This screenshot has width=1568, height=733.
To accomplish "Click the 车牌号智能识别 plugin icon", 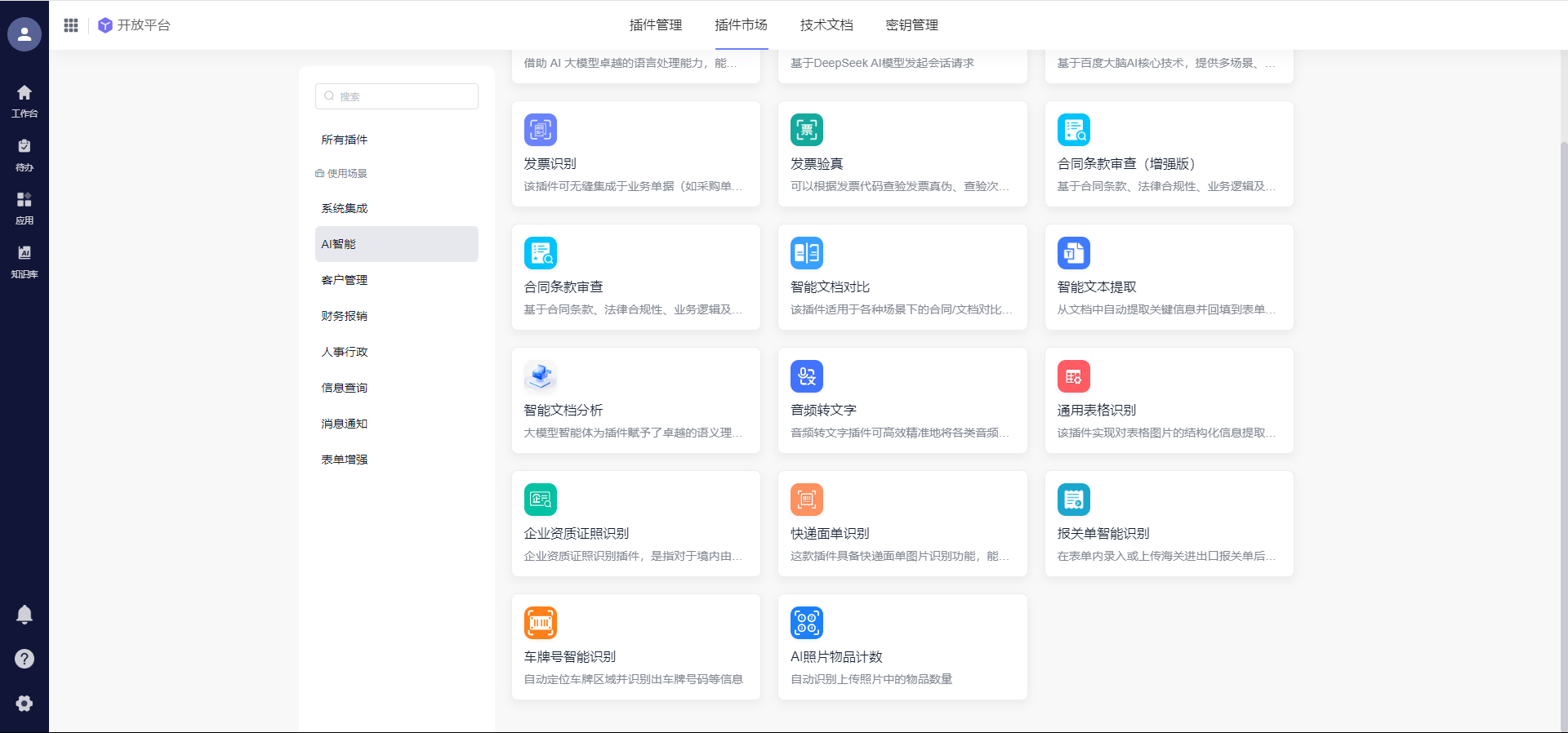I will [x=540, y=623].
